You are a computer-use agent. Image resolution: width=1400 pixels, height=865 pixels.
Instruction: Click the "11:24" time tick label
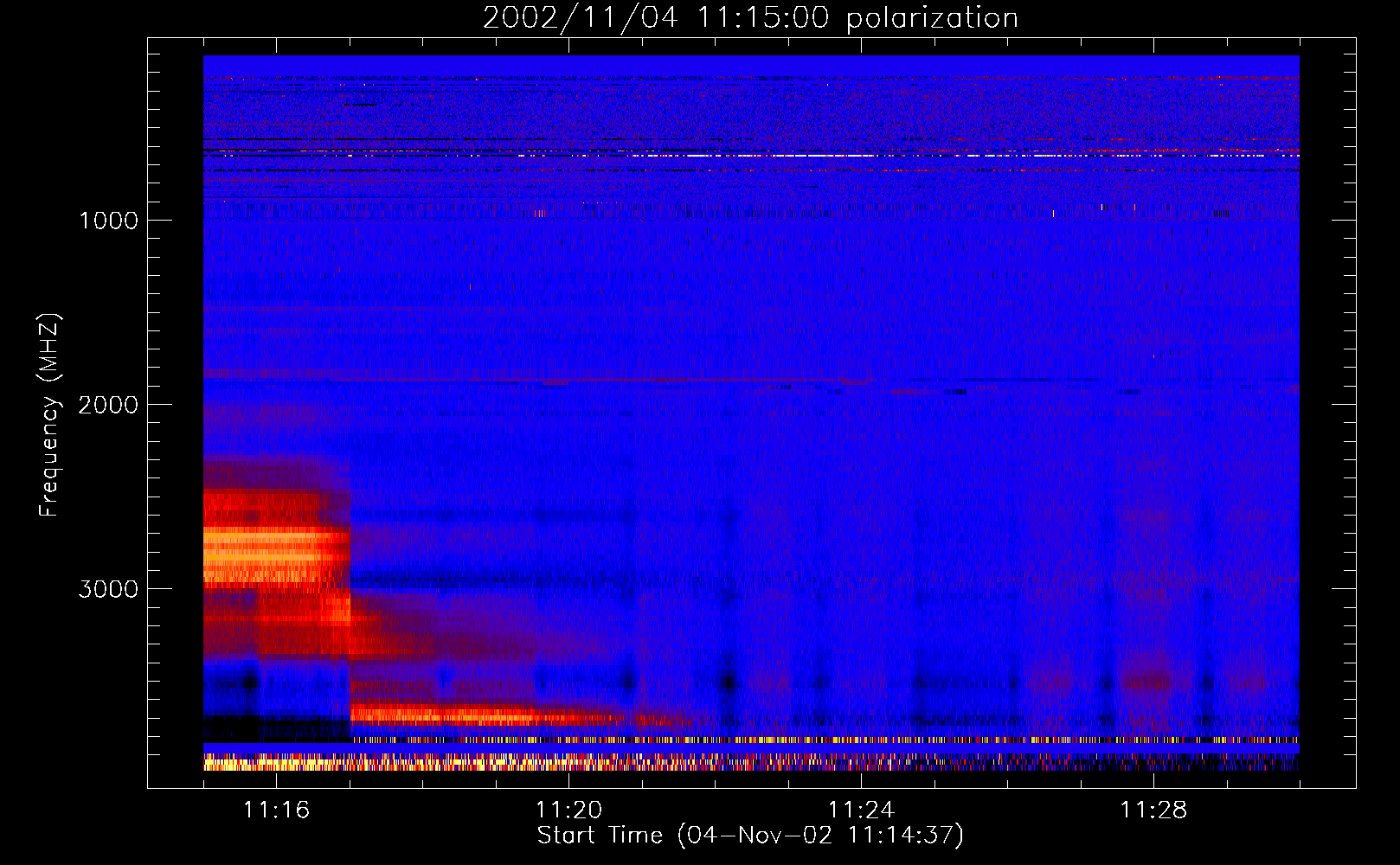tap(861, 811)
